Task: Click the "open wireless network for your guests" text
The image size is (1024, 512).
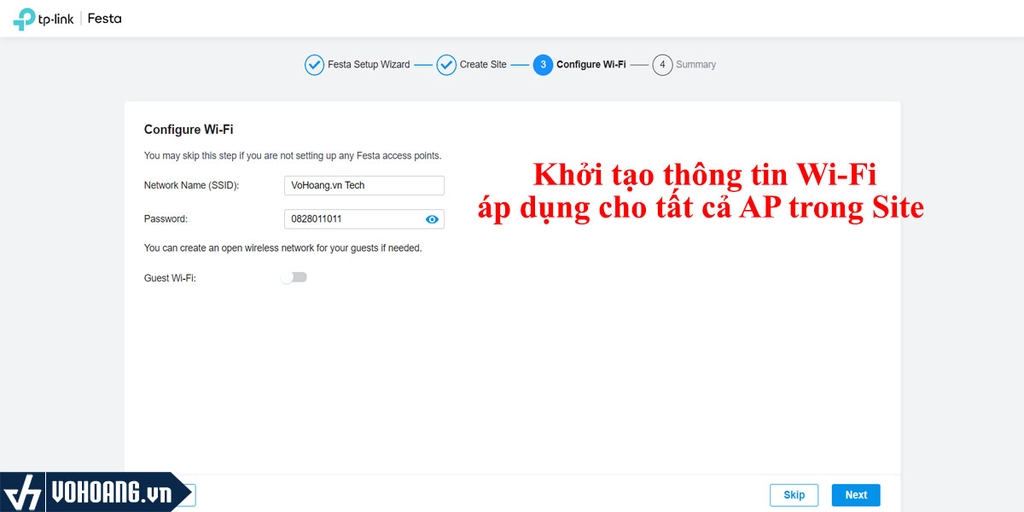Action: [x=283, y=249]
